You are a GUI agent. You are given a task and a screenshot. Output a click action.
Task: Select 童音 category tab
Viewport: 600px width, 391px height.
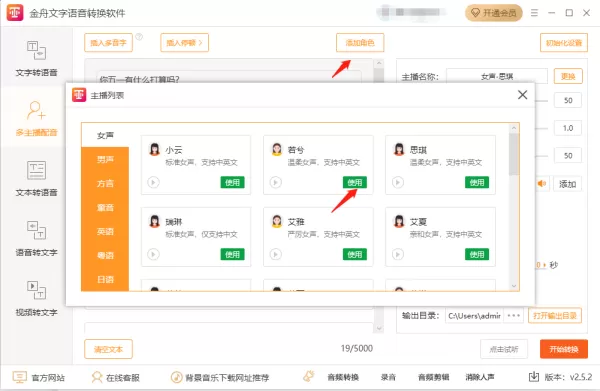pos(105,207)
